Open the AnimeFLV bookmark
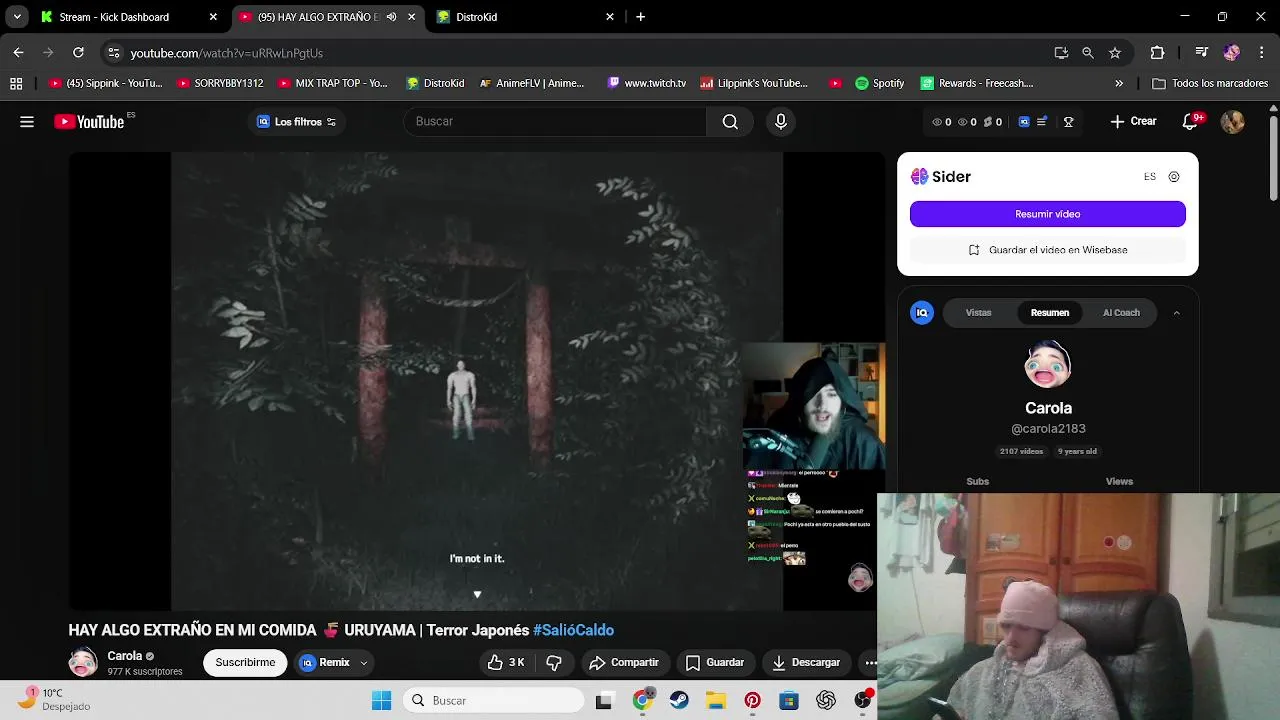The image size is (1280, 720). point(531,83)
